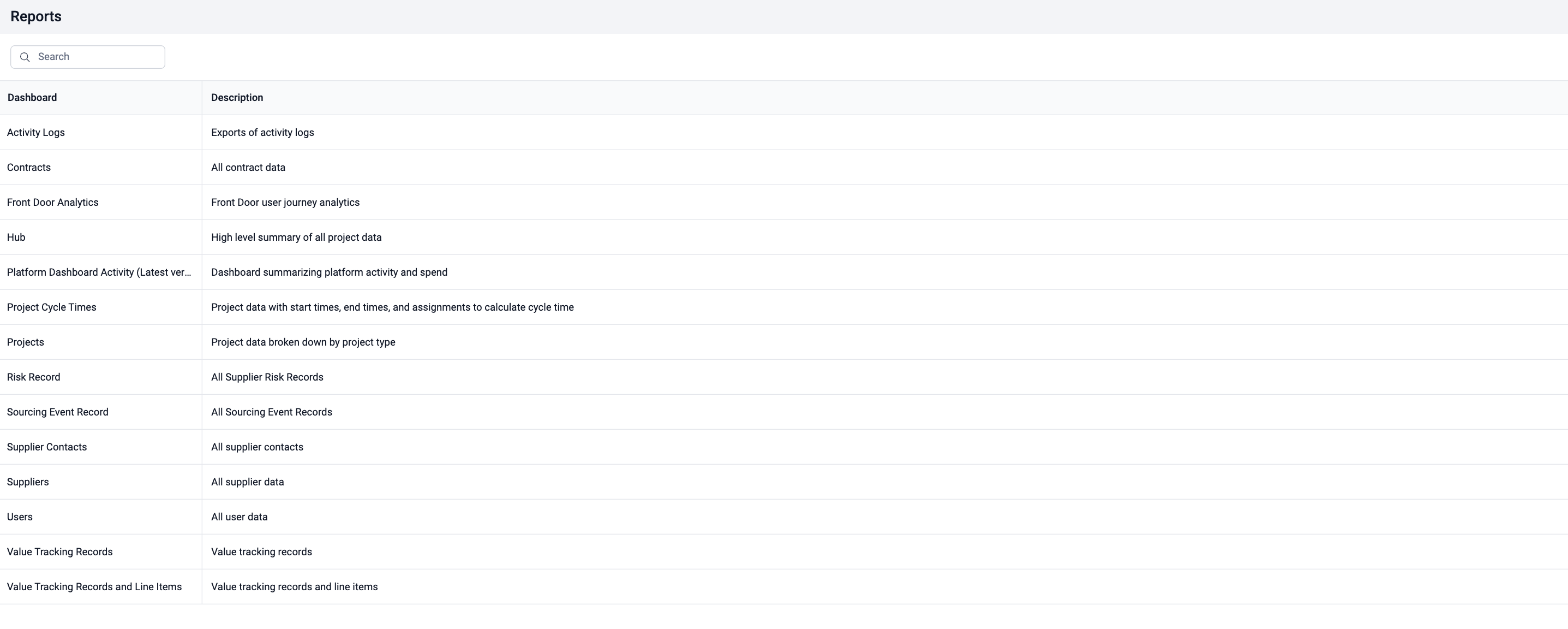Click 'High level summary of all project data' cell
The width and height of the screenshot is (1568, 629).
coord(296,238)
